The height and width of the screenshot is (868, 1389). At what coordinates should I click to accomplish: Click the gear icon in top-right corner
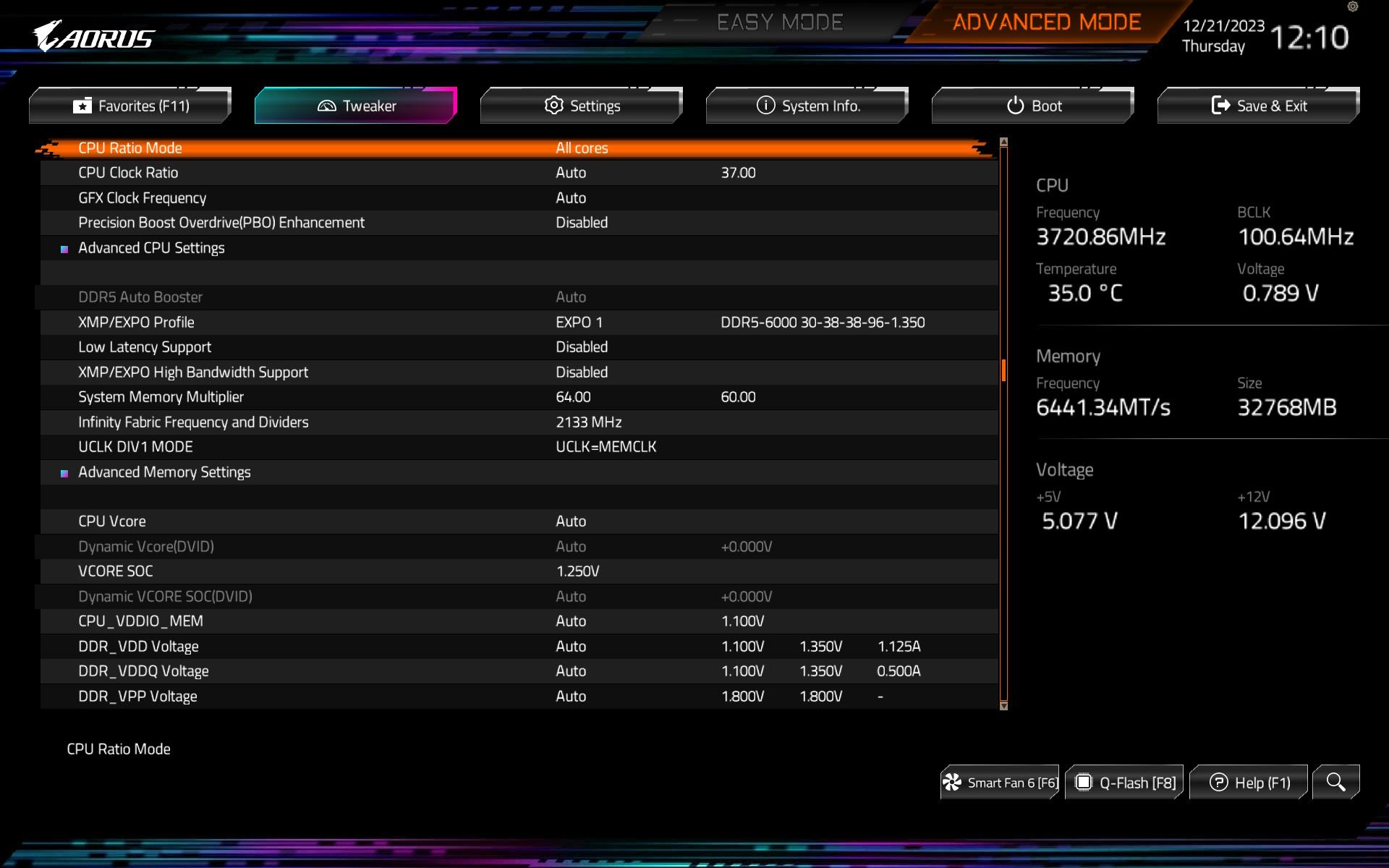(x=1353, y=7)
